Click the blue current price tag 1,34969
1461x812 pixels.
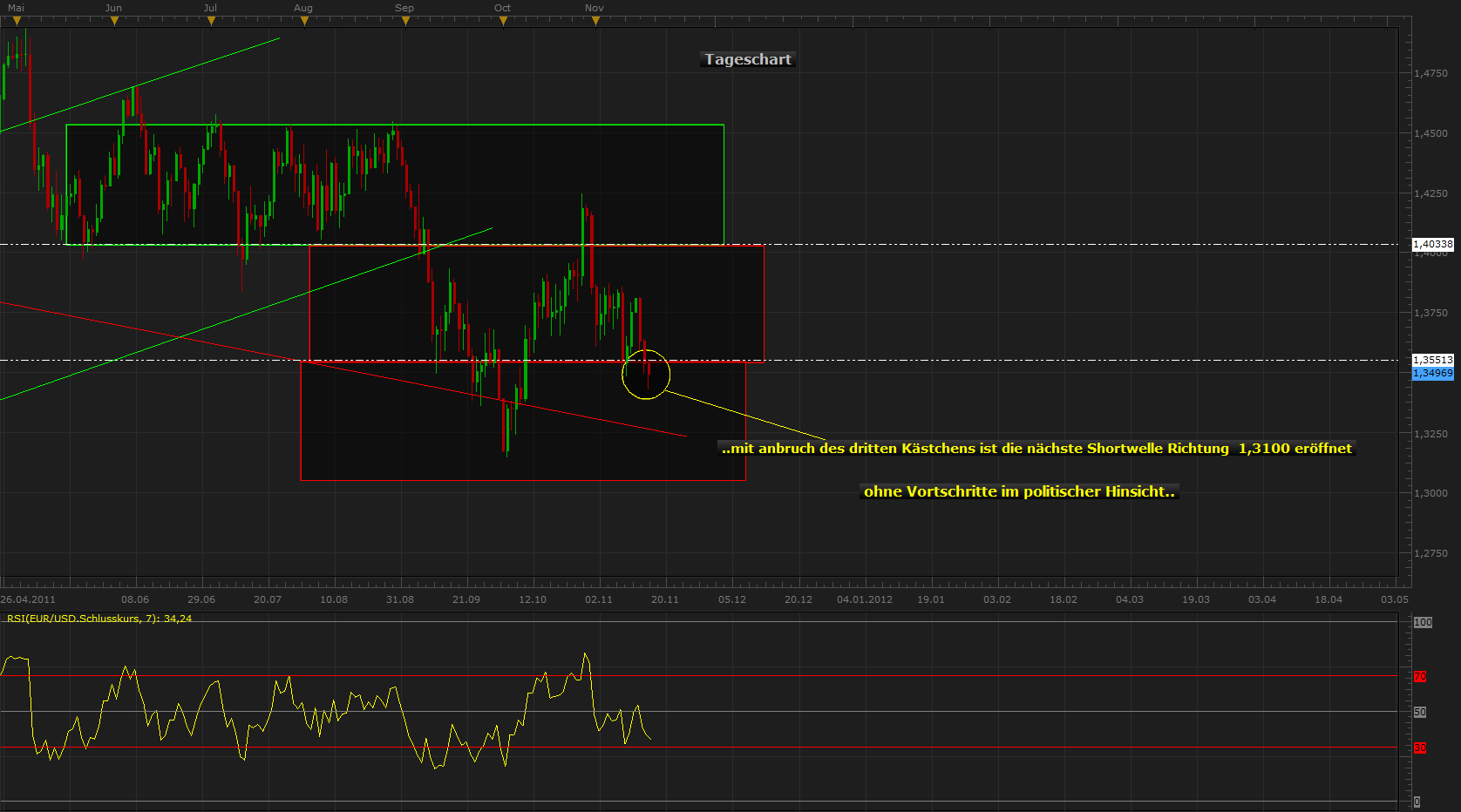(1433, 373)
